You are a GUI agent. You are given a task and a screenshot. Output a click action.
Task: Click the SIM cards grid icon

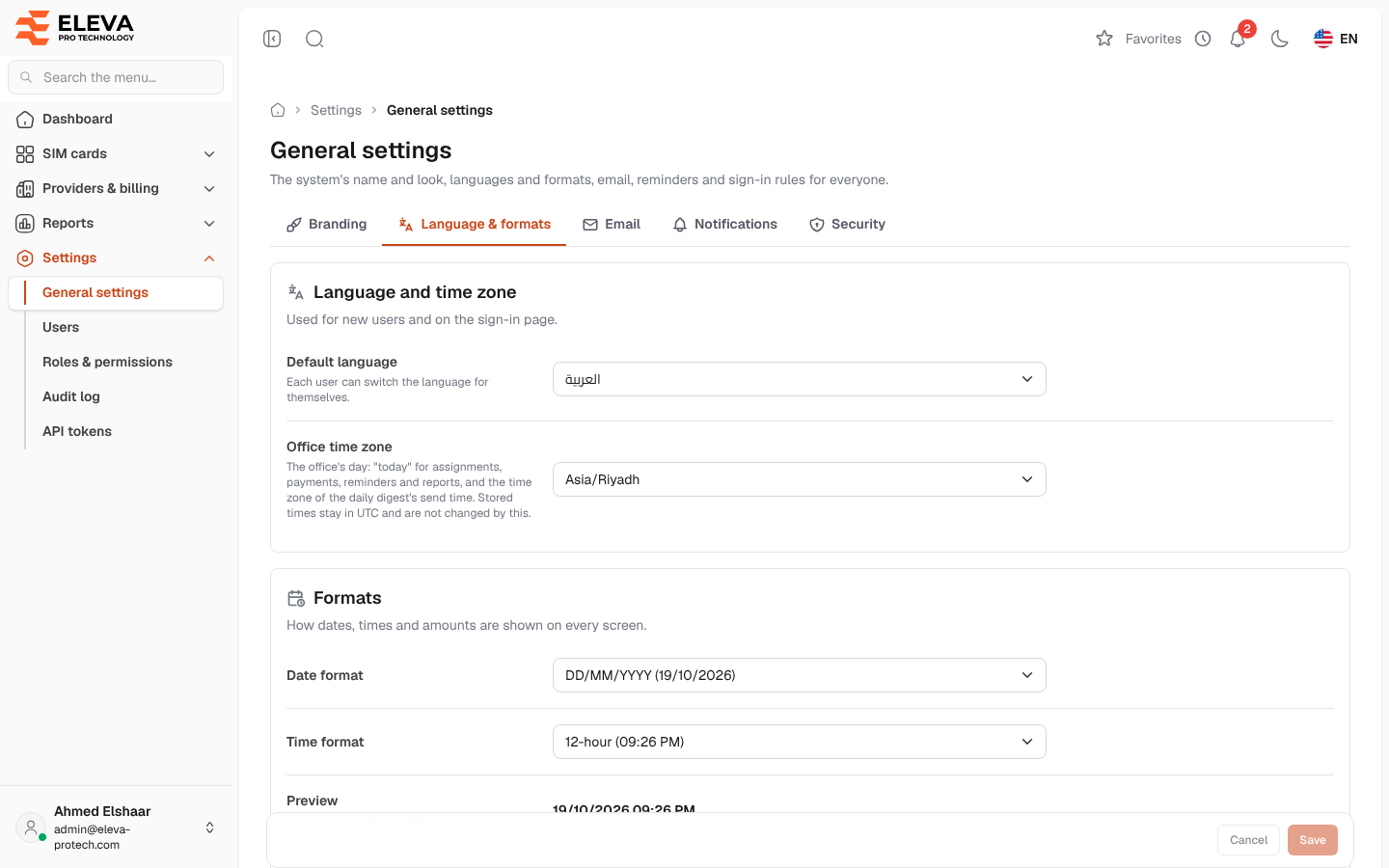point(25,154)
